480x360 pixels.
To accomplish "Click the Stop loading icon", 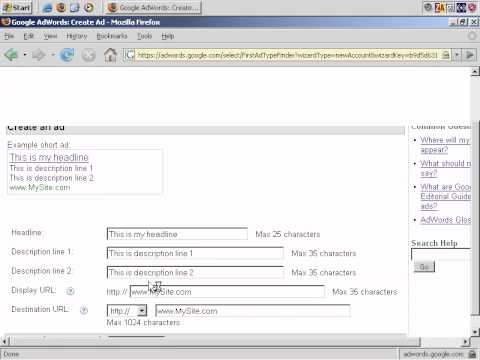I will pos(89,55).
